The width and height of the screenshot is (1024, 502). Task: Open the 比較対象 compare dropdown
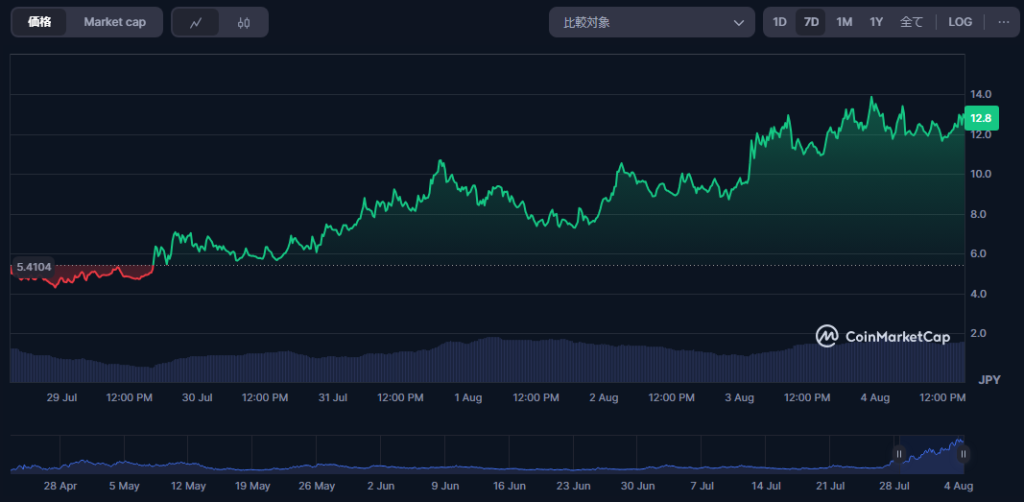click(x=652, y=23)
